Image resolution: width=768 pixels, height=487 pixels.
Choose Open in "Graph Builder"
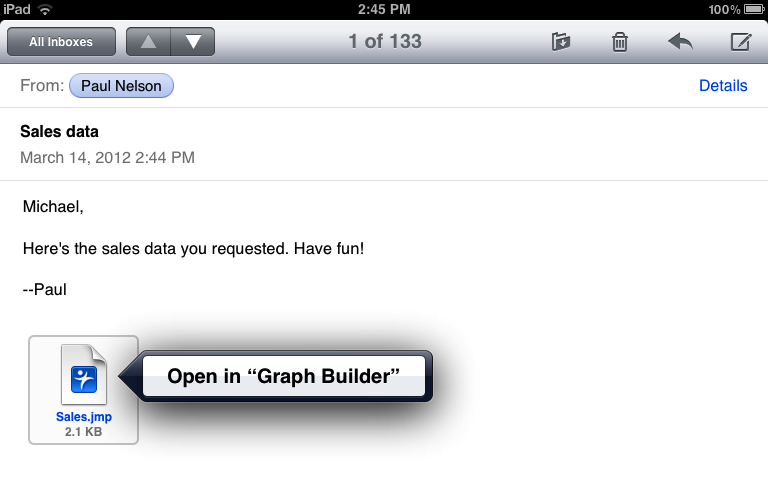284,377
